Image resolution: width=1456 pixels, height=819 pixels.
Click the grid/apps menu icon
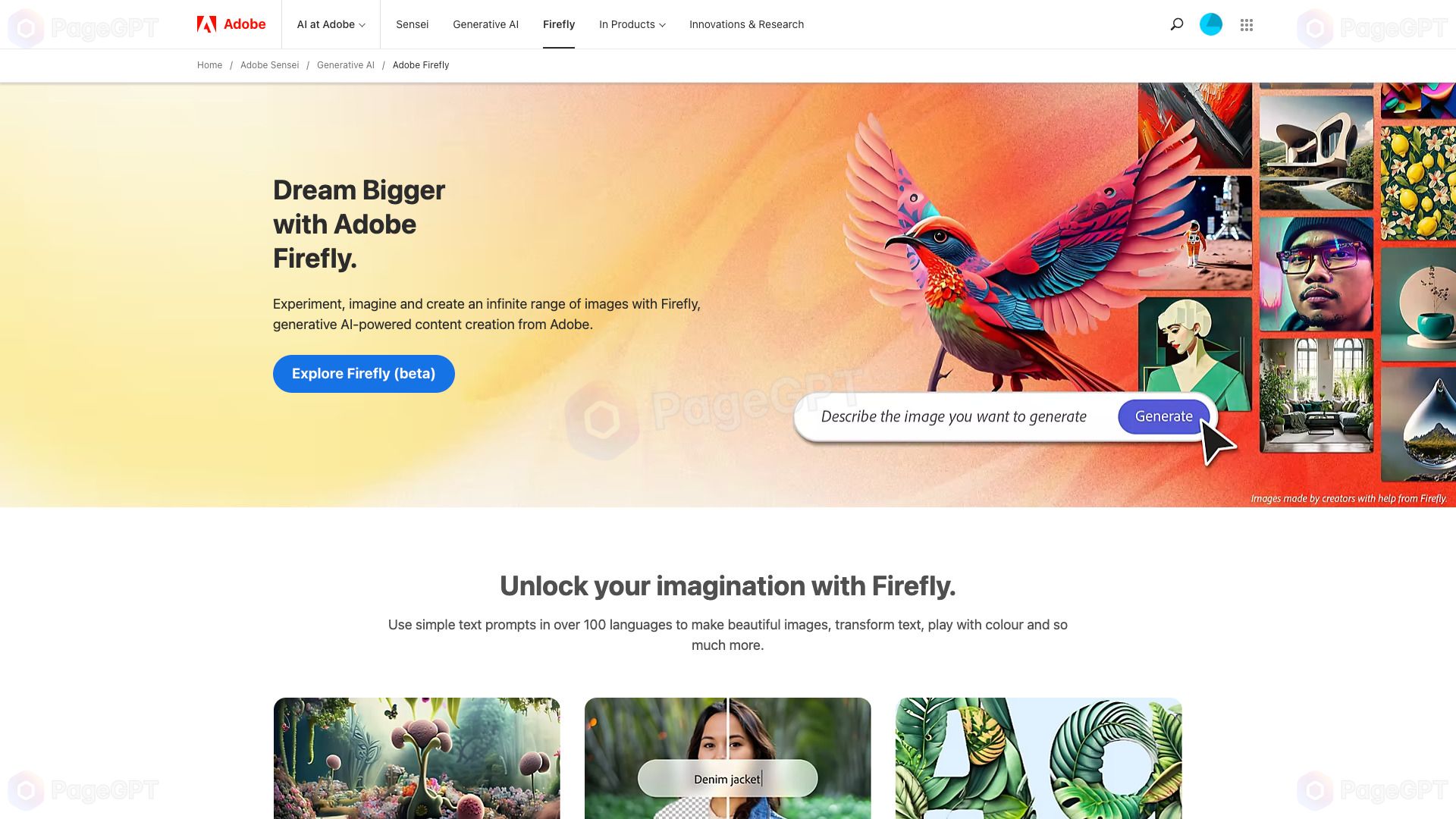coord(1246,24)
